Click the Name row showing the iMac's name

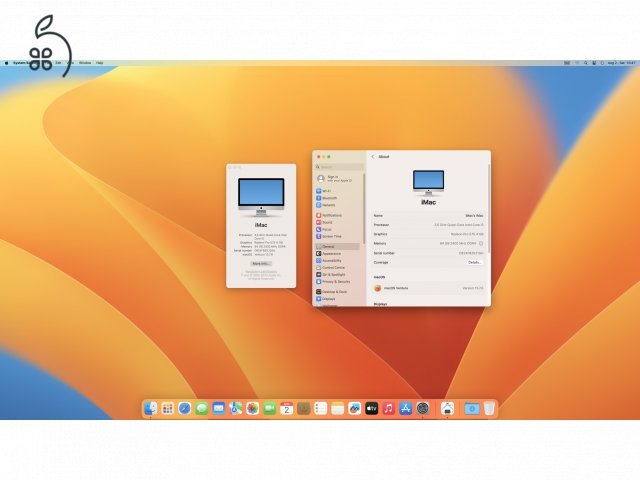coord(428,216)
